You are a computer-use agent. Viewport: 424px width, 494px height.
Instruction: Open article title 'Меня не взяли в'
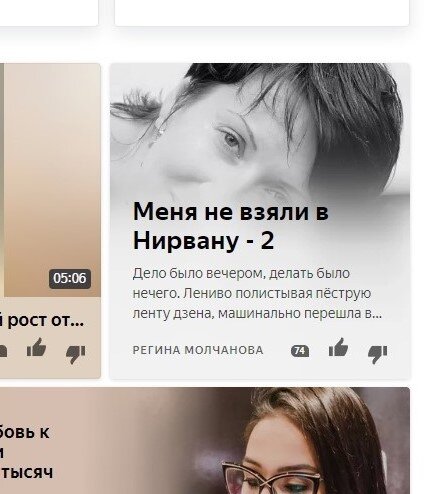[231, 212]
